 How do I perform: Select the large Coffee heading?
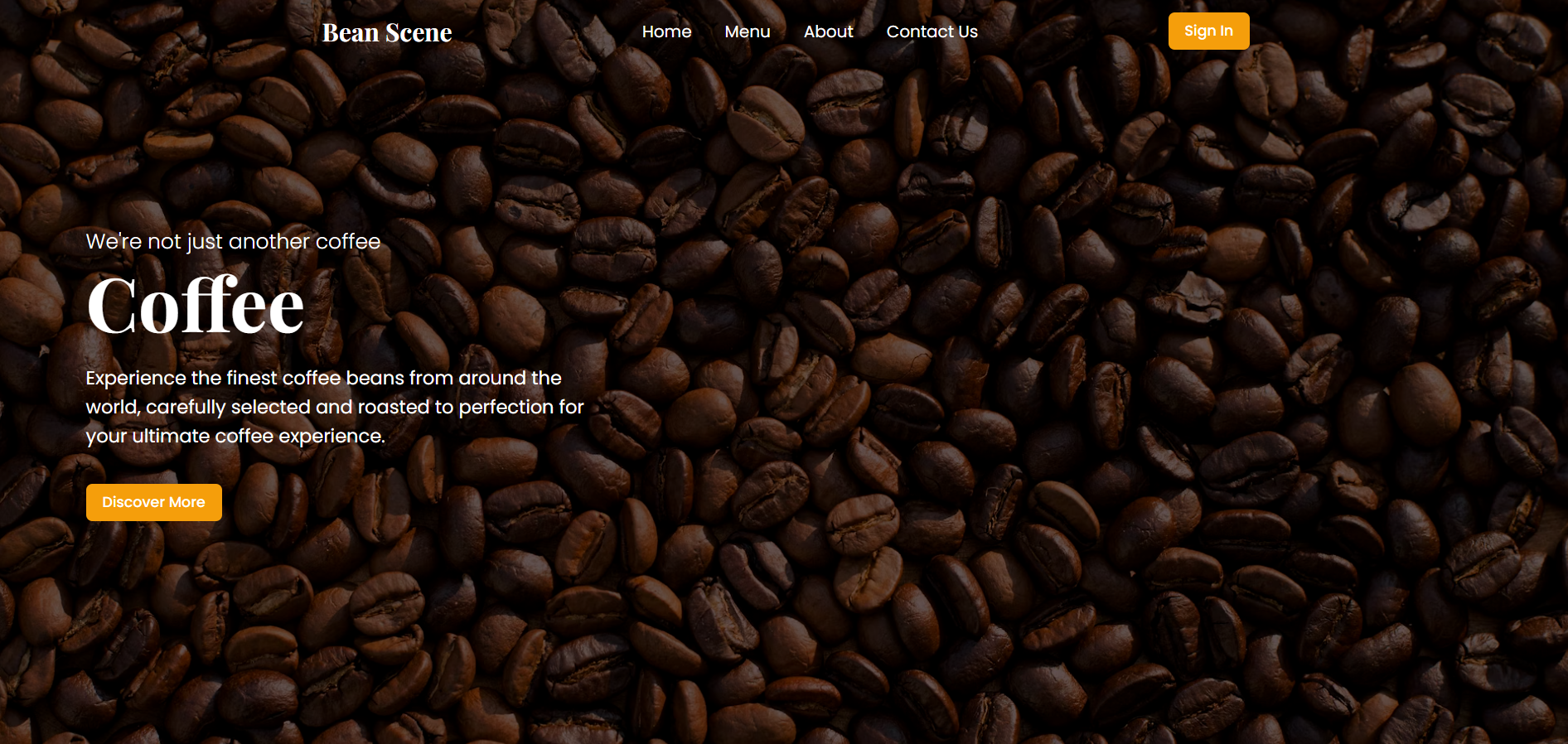tap(196, 306)
